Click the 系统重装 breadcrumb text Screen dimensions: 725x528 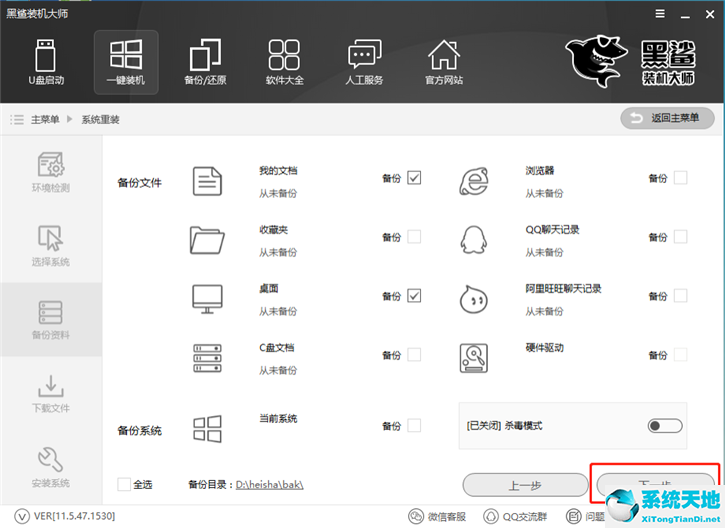tap(101, 120)
